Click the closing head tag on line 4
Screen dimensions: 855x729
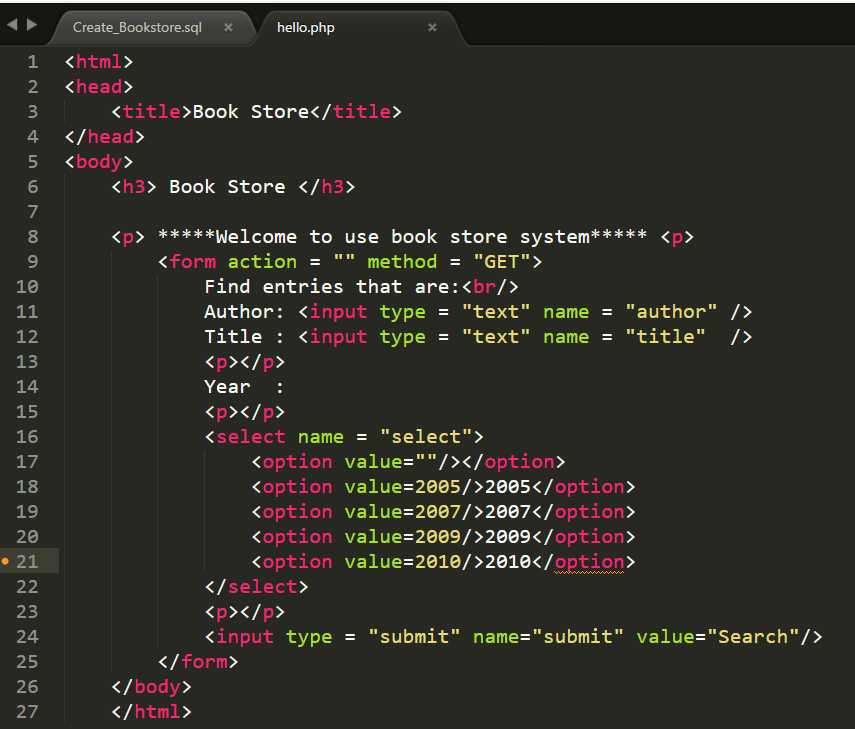pos(105,137)
